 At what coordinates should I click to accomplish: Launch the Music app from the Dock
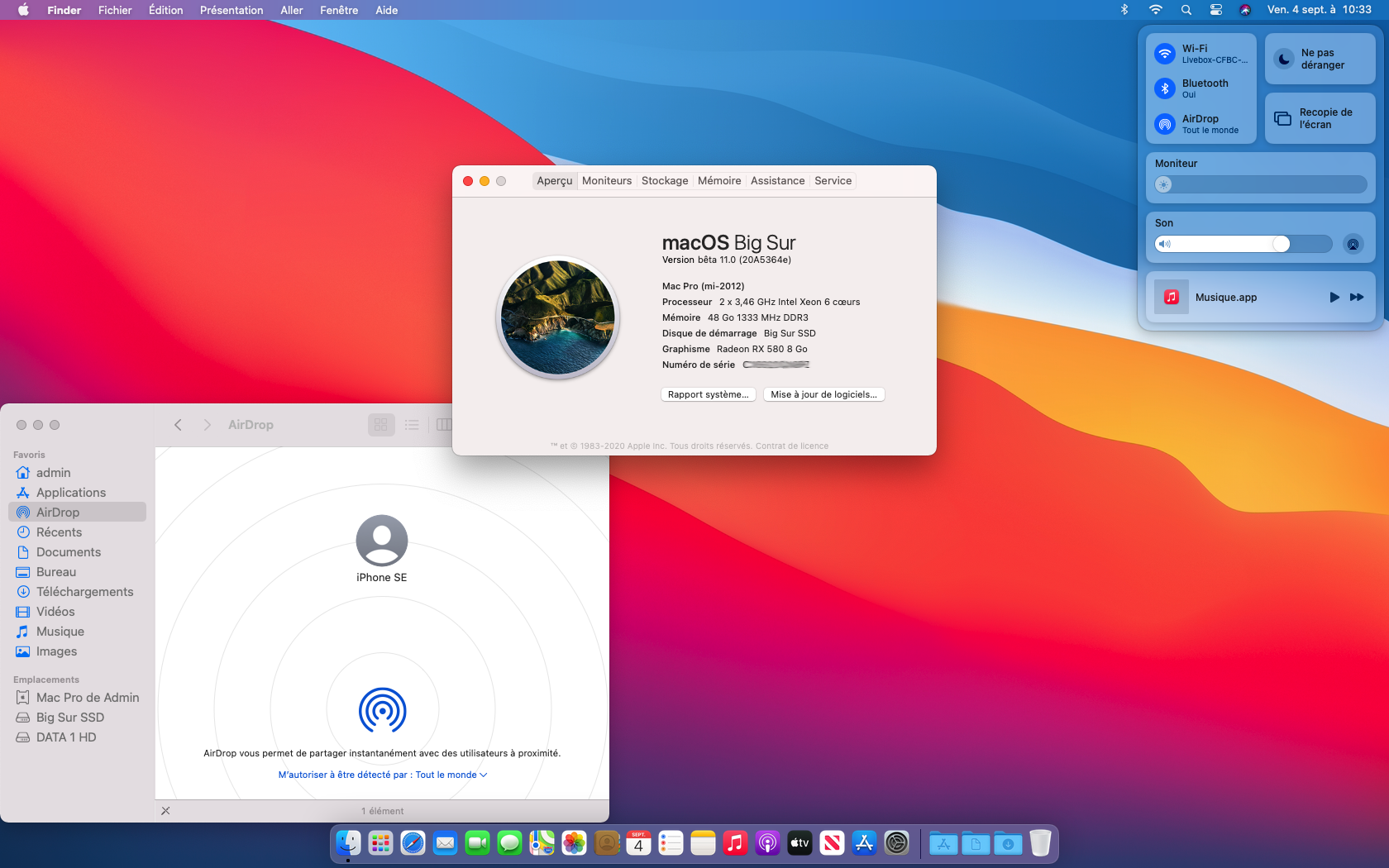[x=735, y=843]
